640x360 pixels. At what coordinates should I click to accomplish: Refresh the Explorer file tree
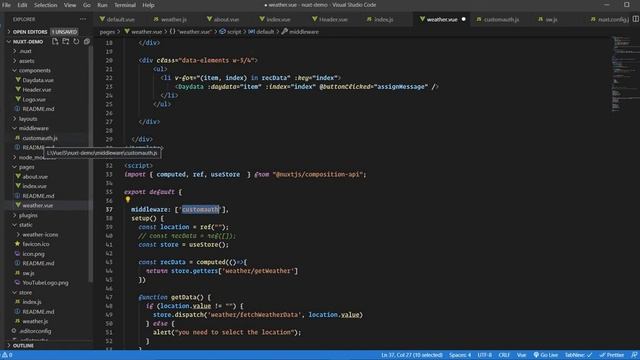(76, 41)
